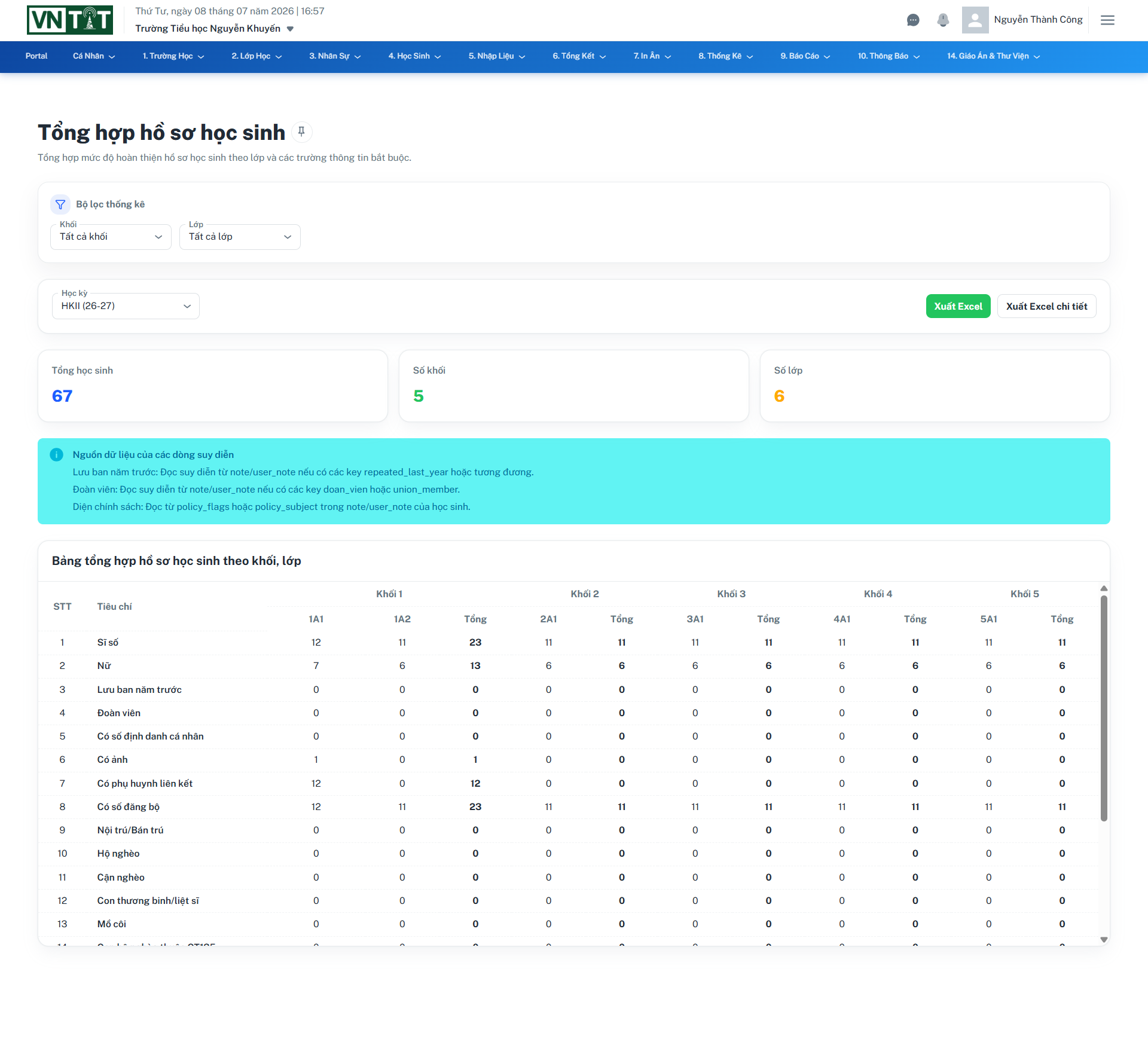Open the Khối dropdown
Screen dimensions: 1148x1048
pos(111,237)
